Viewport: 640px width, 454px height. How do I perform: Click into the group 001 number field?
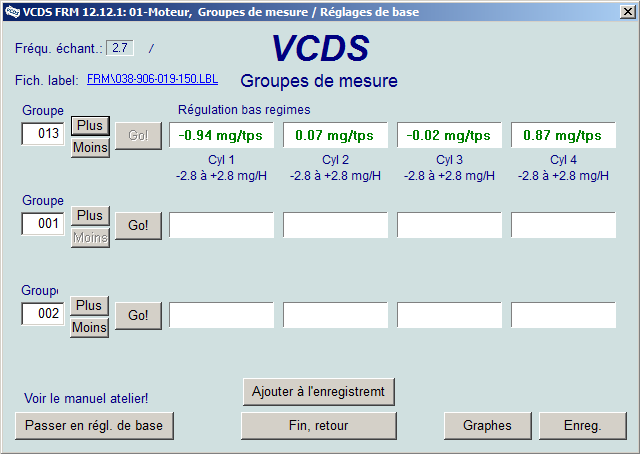(x=44, y=224)
